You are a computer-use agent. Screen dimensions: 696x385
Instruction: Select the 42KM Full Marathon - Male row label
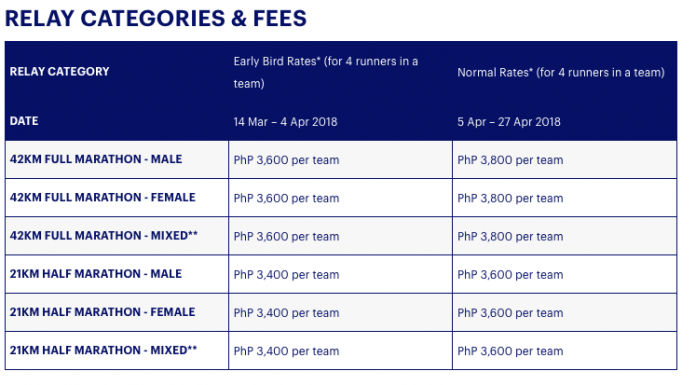point(96,159)
